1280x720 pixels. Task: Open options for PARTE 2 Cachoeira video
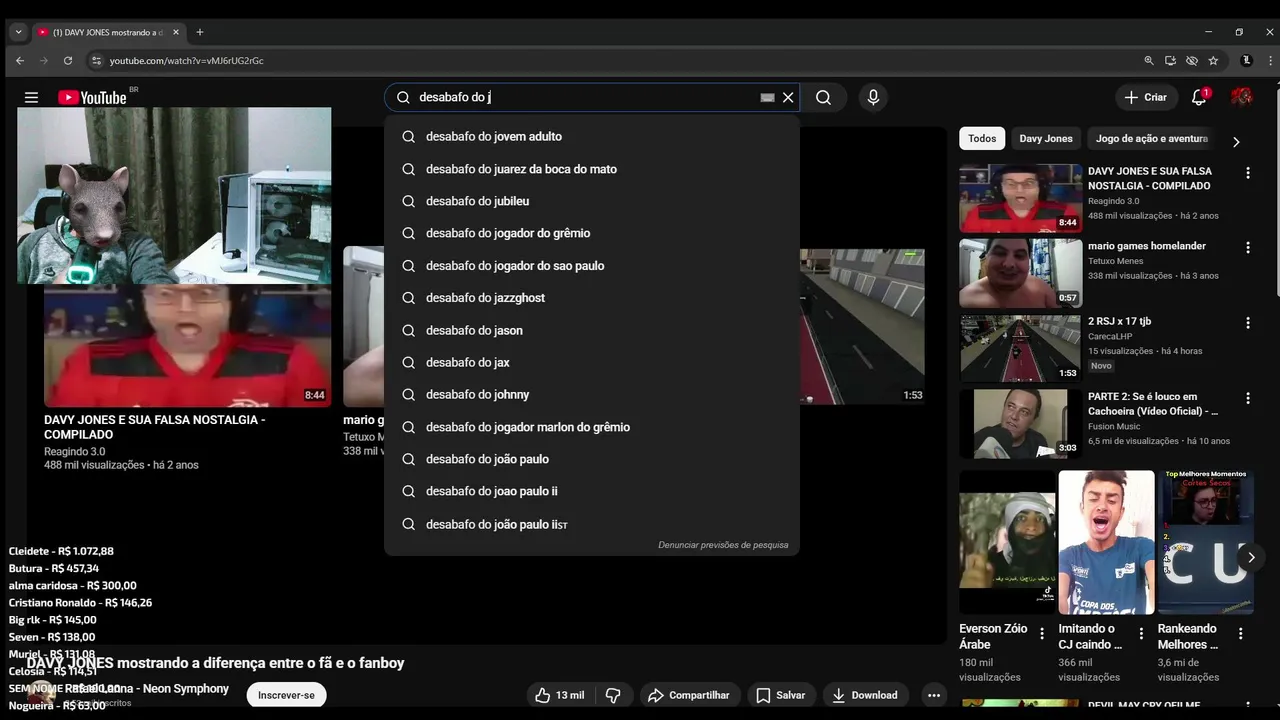pos(1247,398)
